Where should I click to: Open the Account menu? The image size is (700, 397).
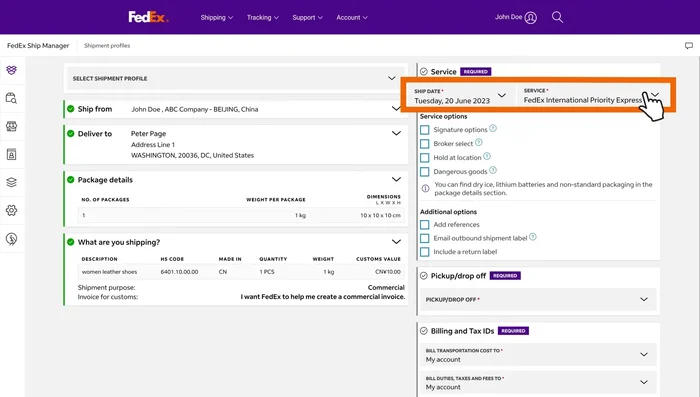click(x=352, y=17)
